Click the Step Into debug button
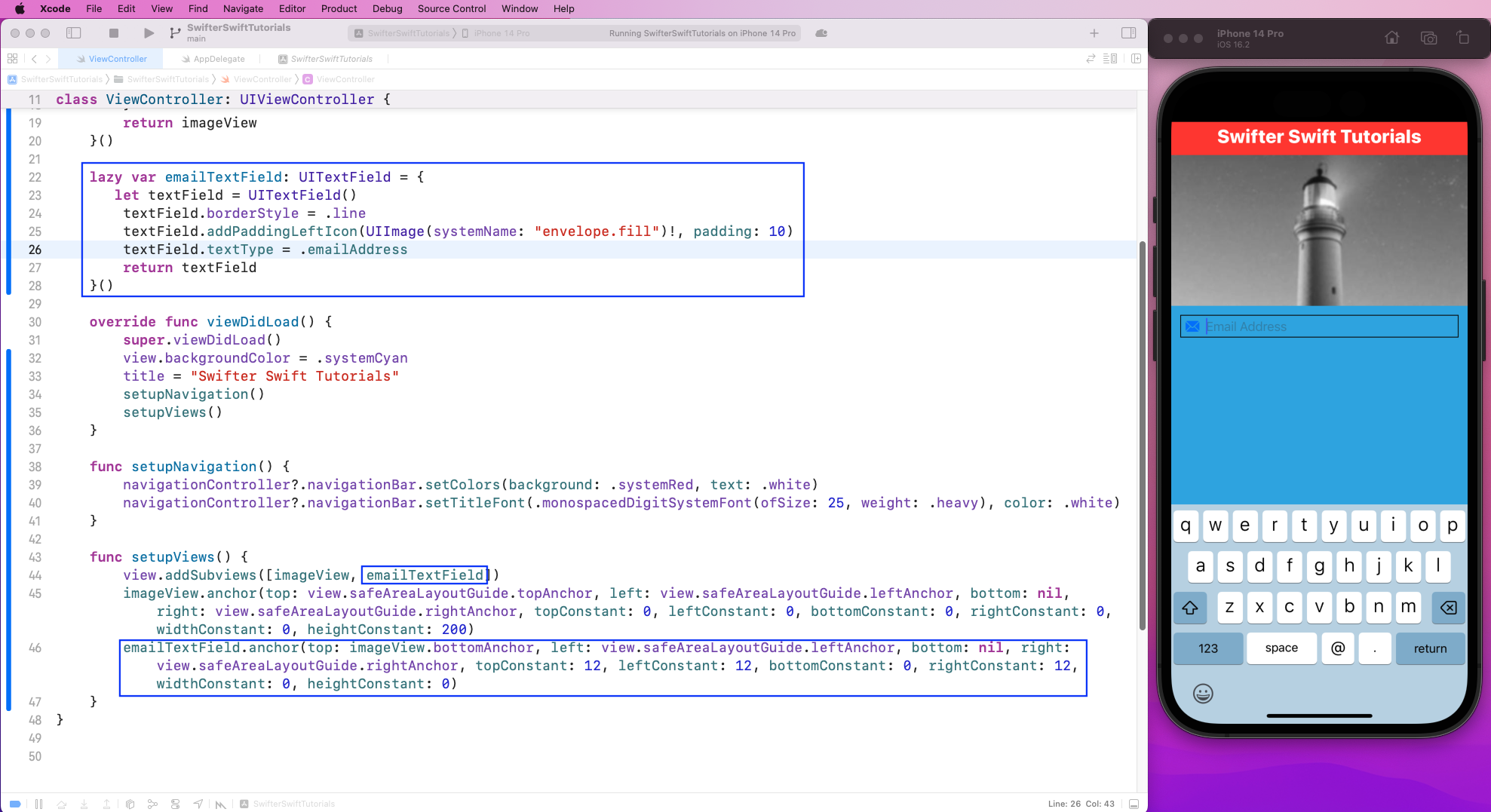Viewport: 1491px width, 812px height. point(84,804)
